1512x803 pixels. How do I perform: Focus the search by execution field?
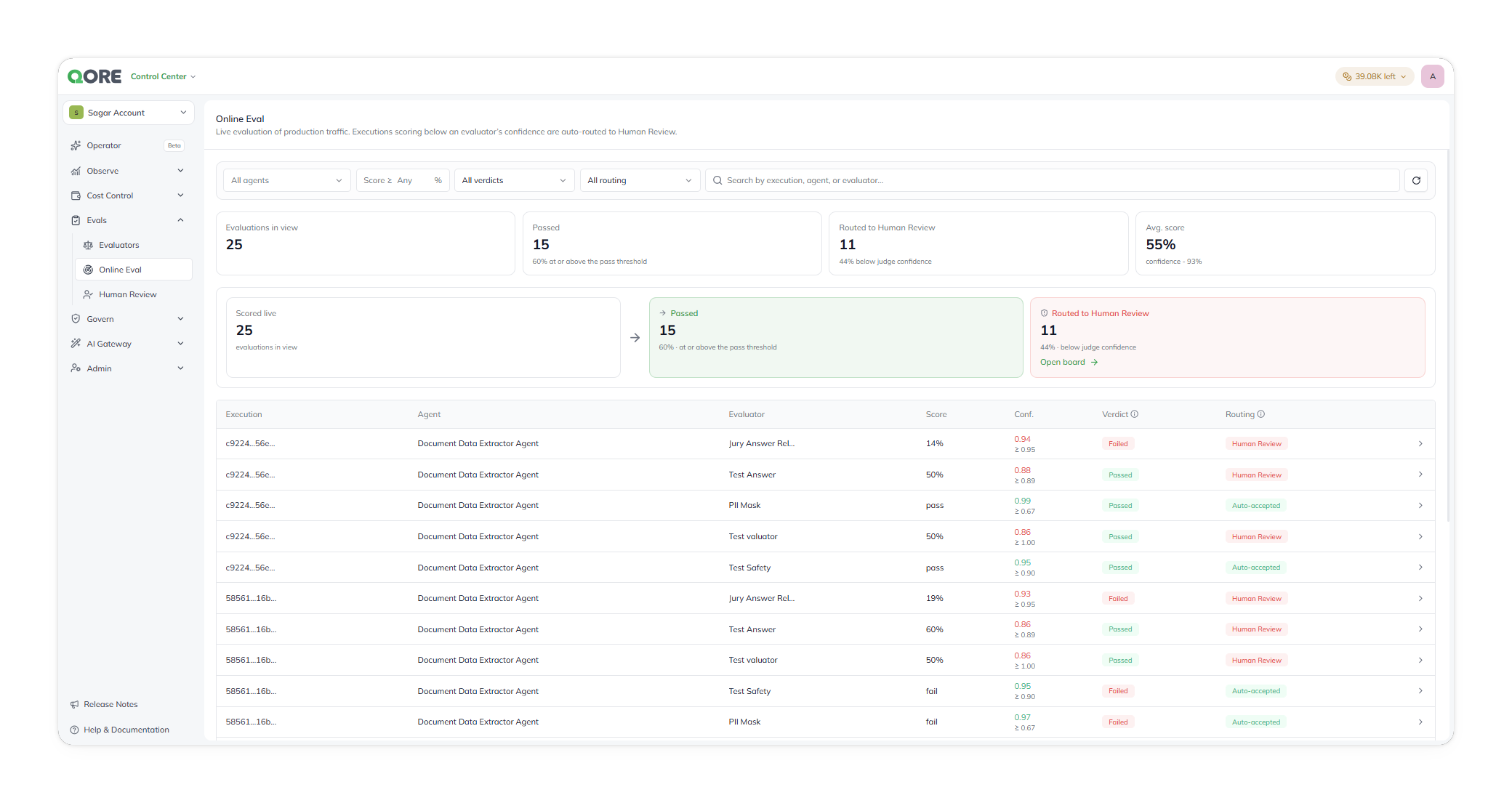(x=1053, y=180)
